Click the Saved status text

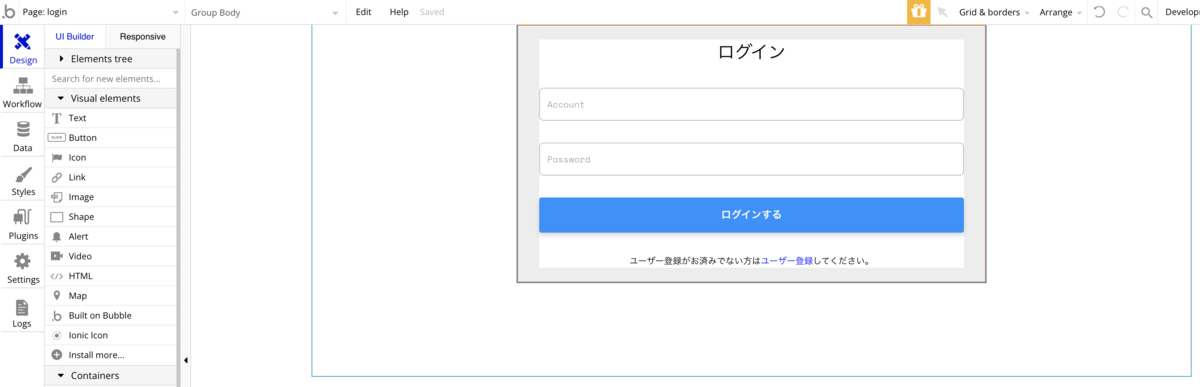point(432,12)
